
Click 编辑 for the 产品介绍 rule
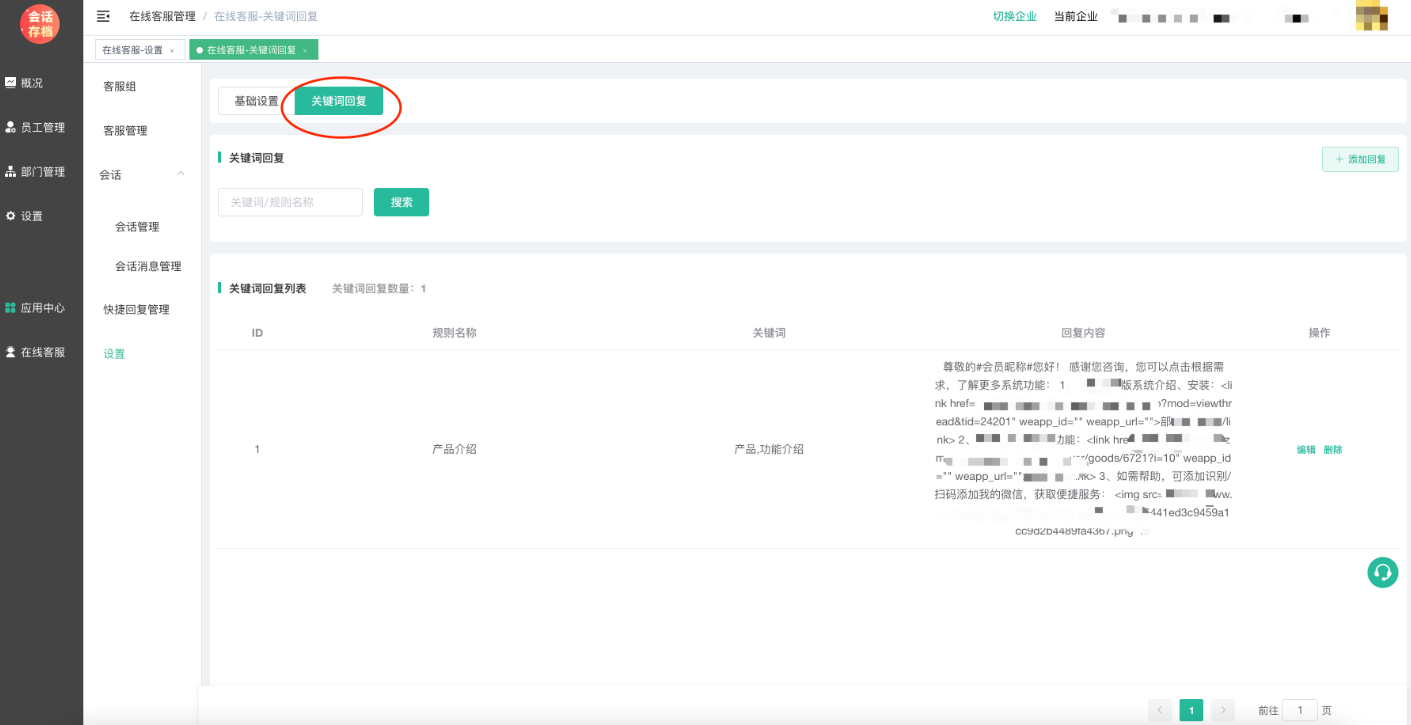[1306, 450]
